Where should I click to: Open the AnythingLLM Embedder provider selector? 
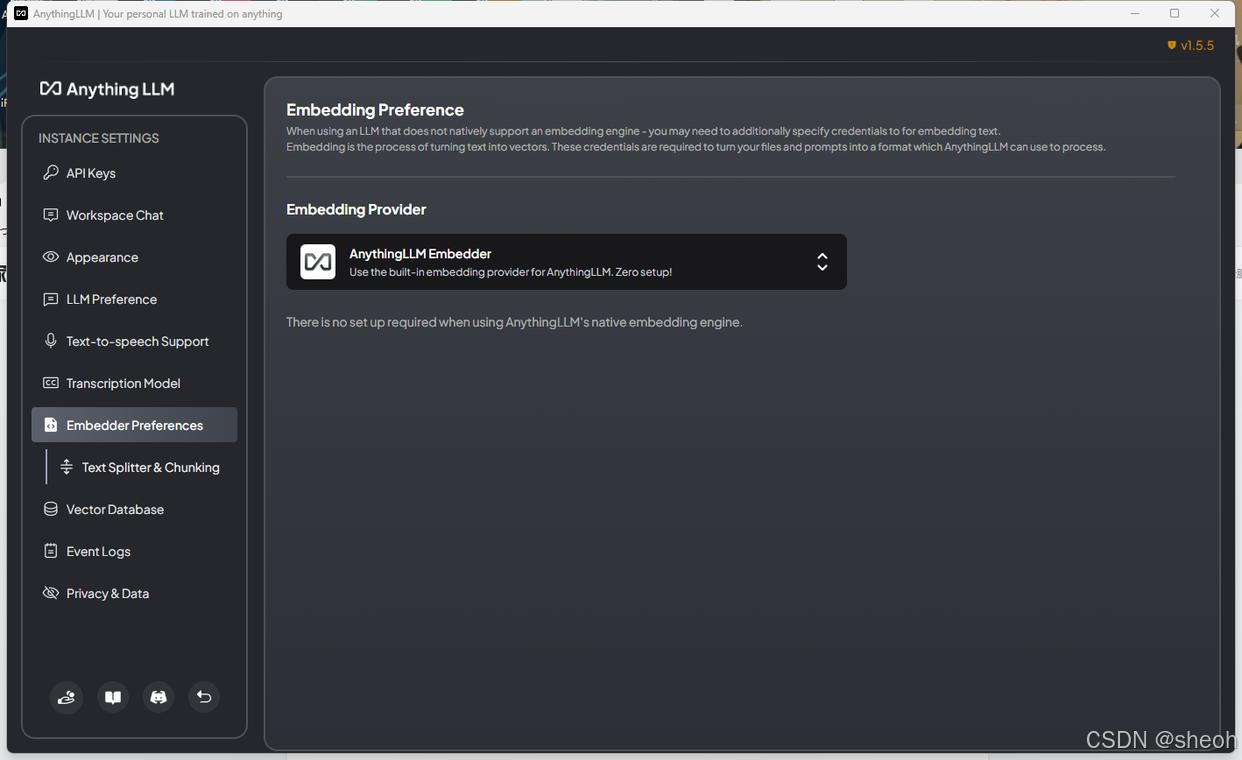[566, 262]
